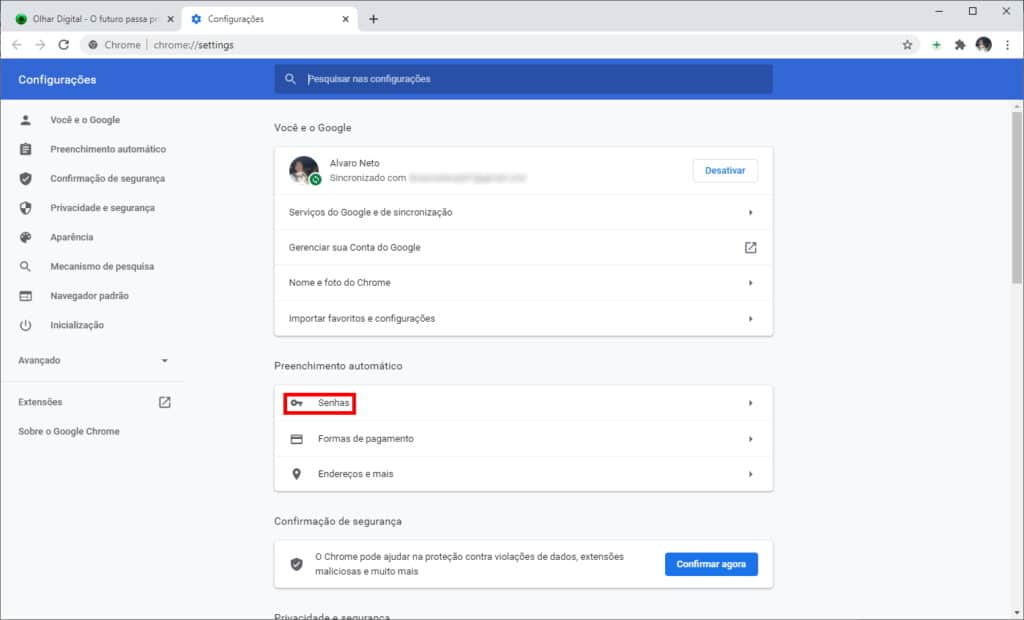Open the Extensões link in sidebar
1024x620 pixels.
point(40,402)
